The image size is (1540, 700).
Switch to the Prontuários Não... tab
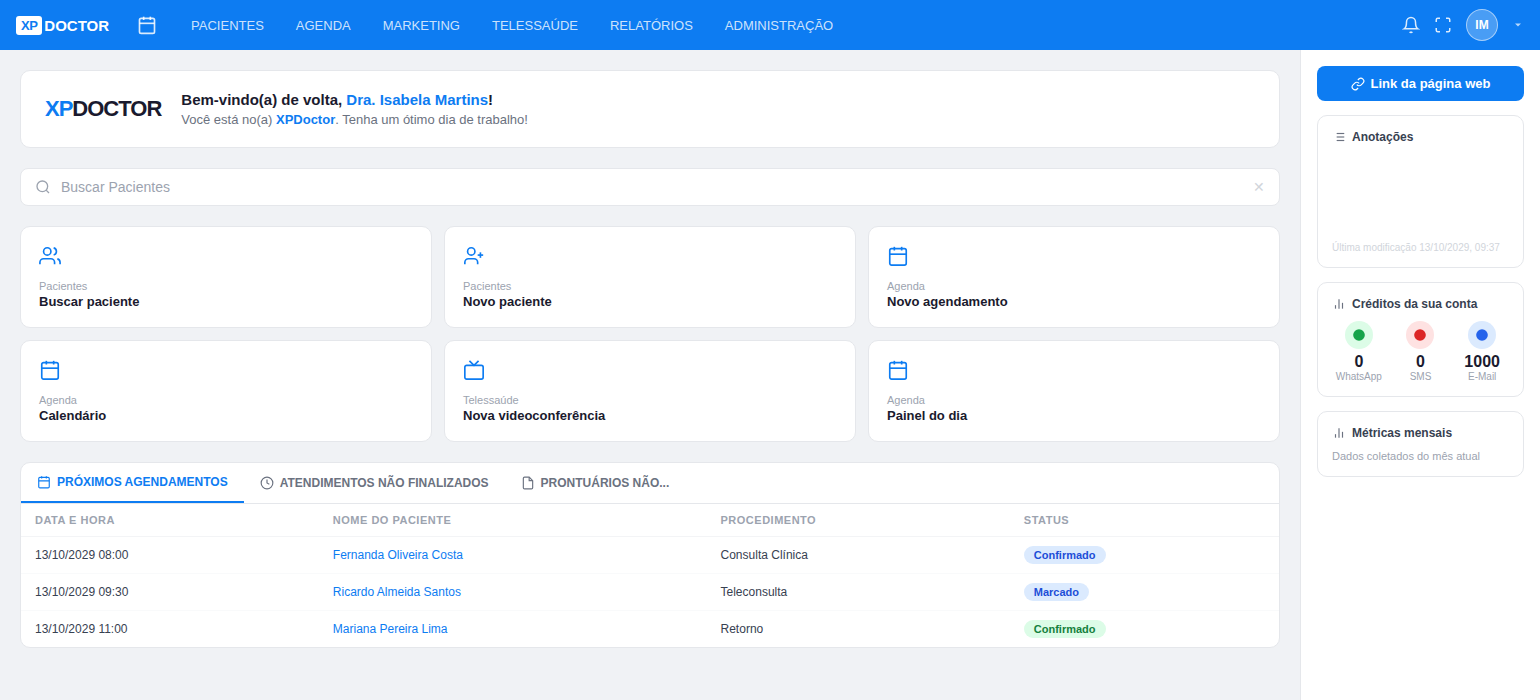point(595,483)
